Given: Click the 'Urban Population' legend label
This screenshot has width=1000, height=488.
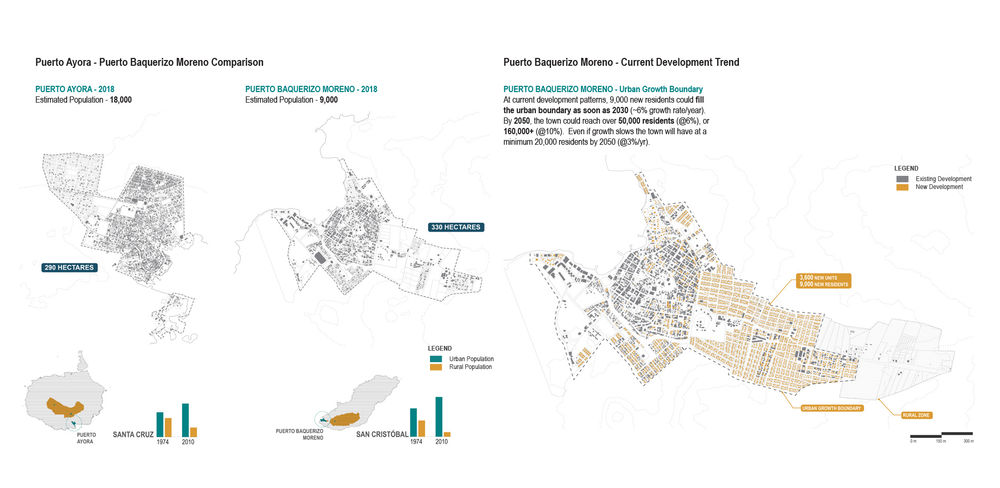Looking at the screenshot, I should pyautogui.click(x=471, y=359).
